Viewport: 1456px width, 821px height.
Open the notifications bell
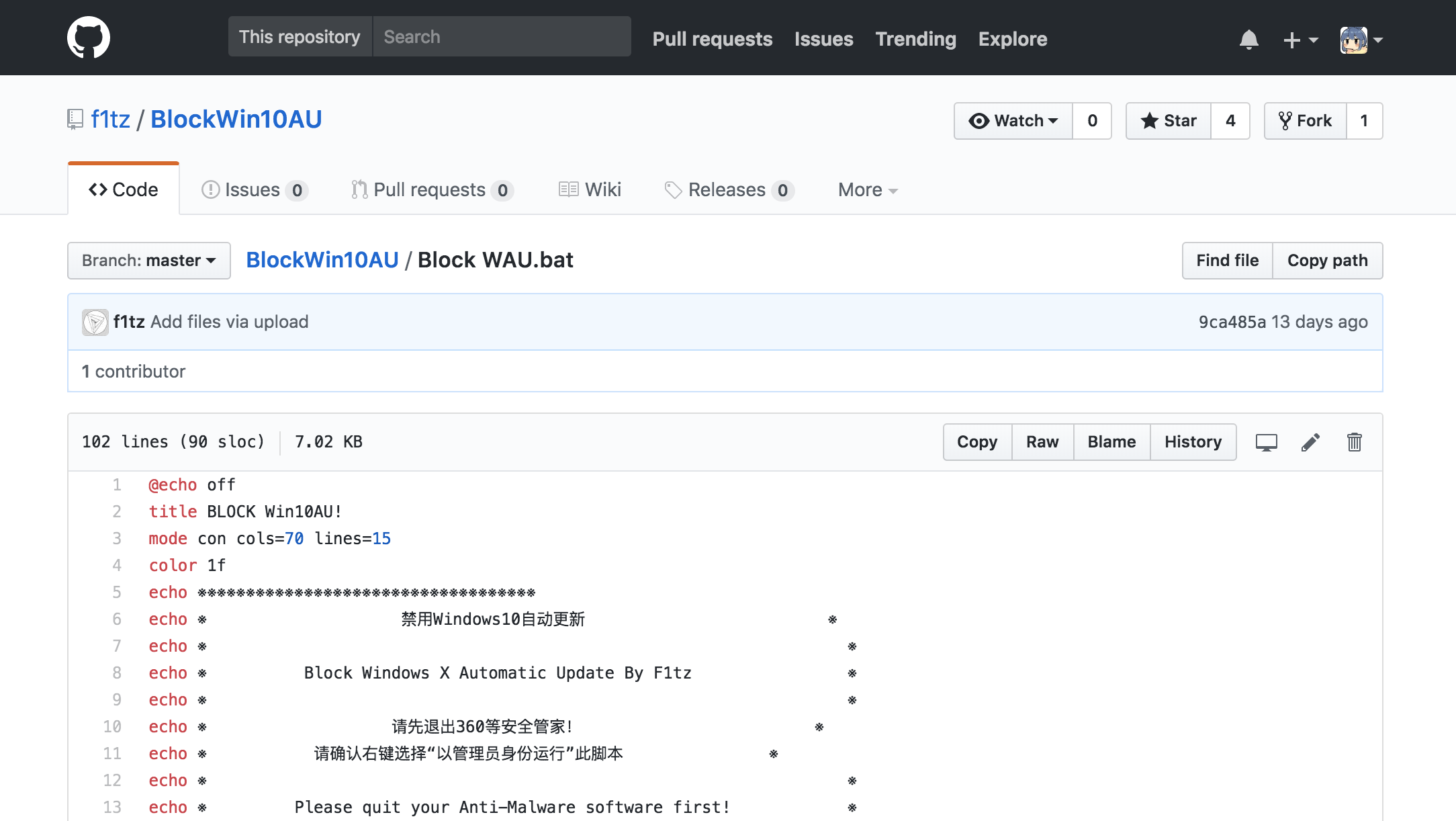point(1248,40)
